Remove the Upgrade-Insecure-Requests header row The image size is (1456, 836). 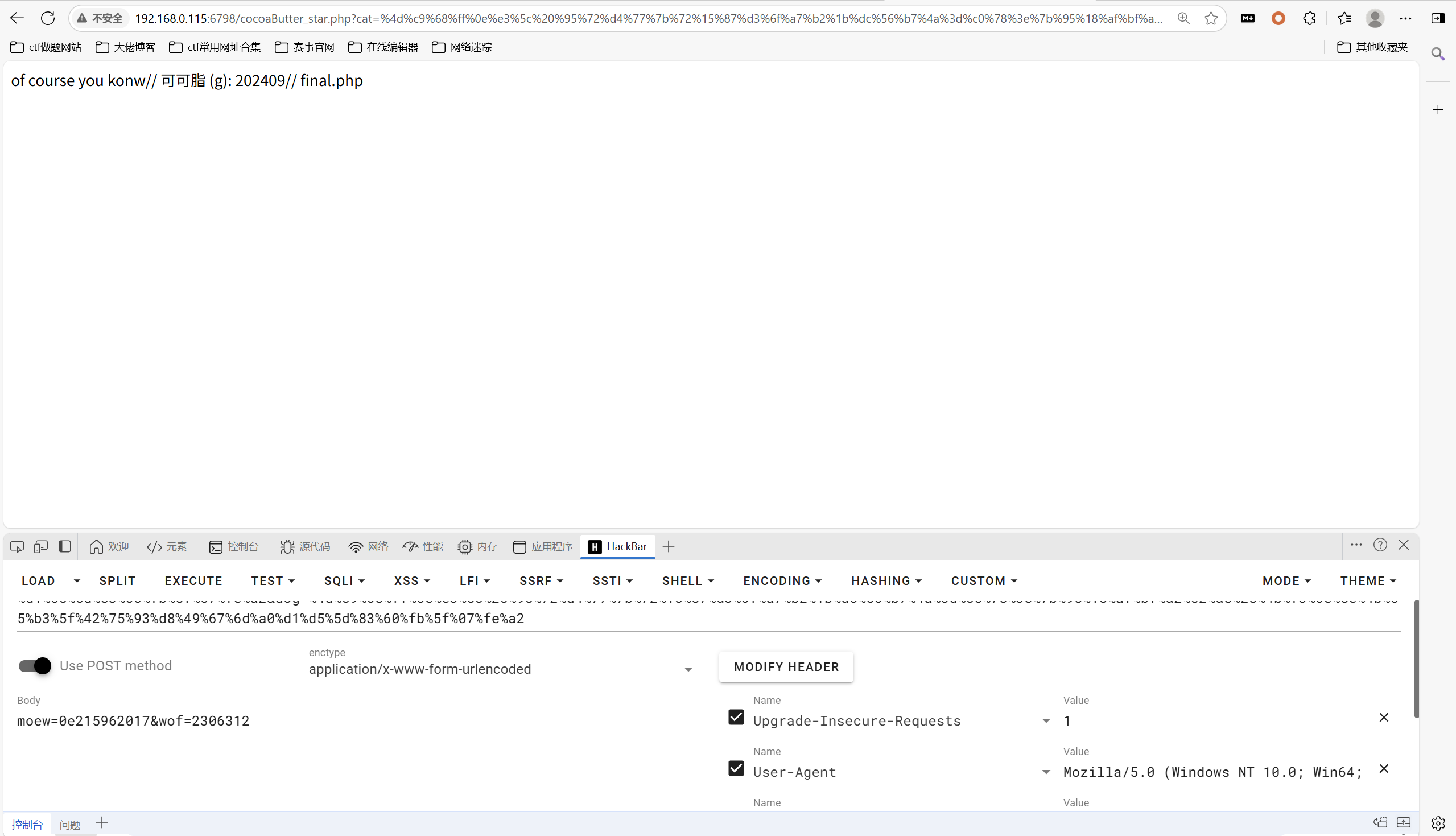point(1384,718)
